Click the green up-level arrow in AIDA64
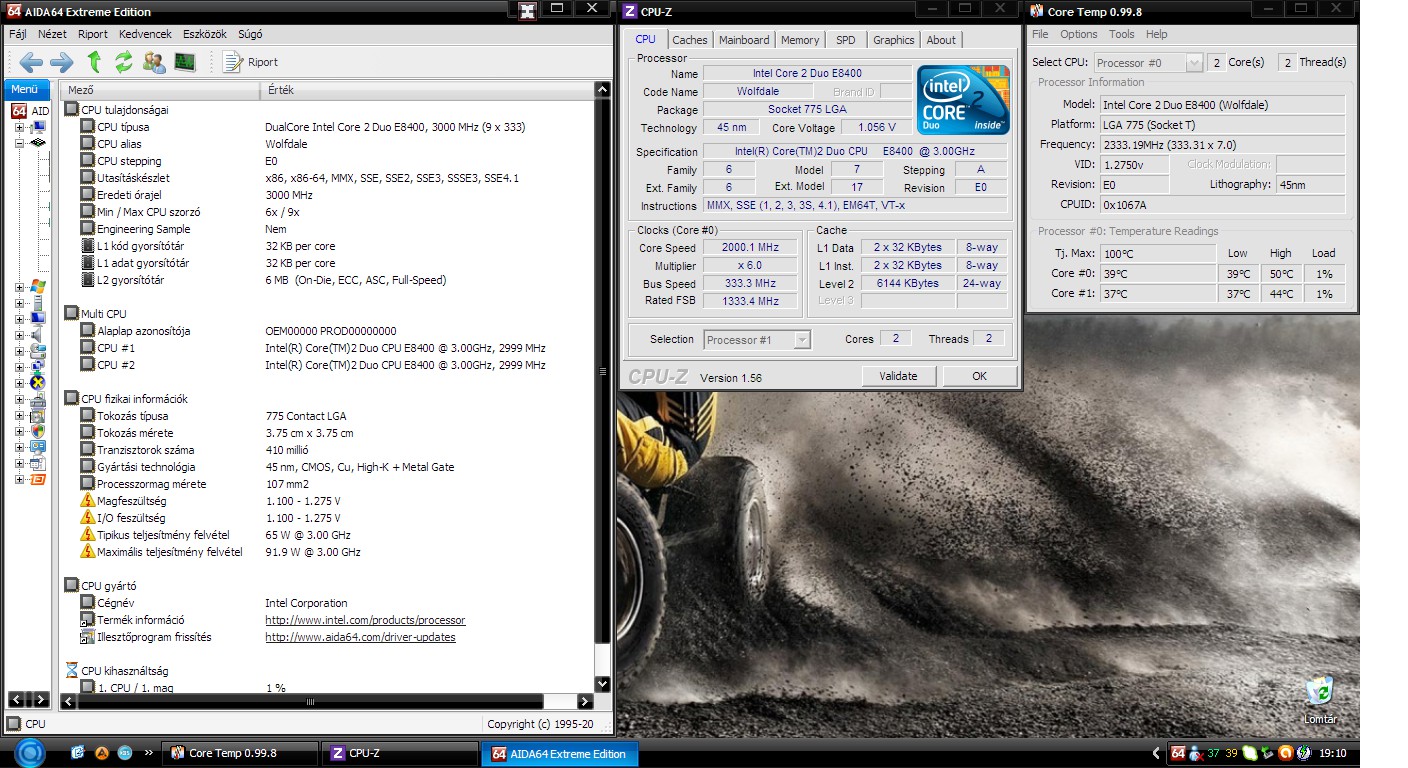This screenshot has height=768, width=1408. click(94, 62)
